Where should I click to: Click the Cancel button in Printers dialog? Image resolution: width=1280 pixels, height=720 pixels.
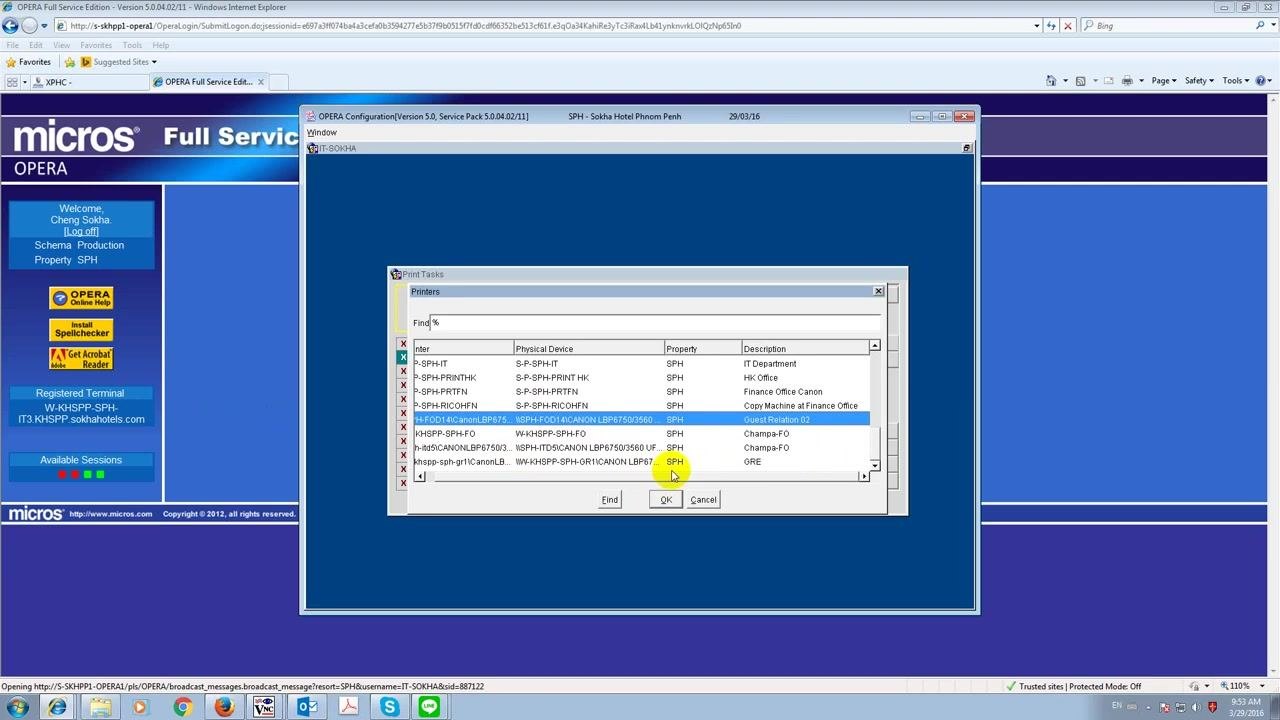point(703,500)
